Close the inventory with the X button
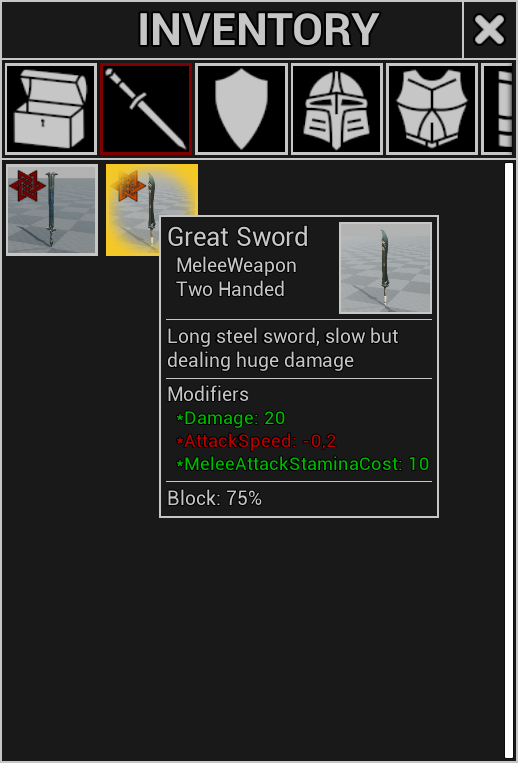 tap(489, 30)
